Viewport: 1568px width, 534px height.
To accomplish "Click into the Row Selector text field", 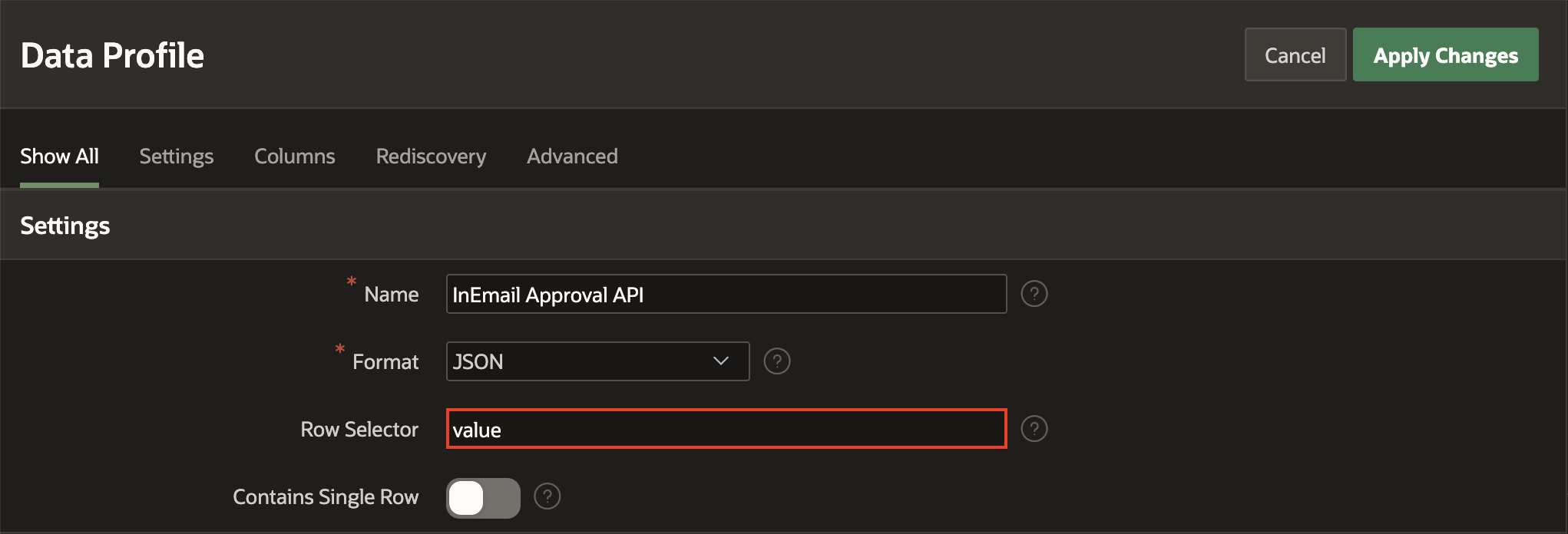I will click(x=726, y=430).
